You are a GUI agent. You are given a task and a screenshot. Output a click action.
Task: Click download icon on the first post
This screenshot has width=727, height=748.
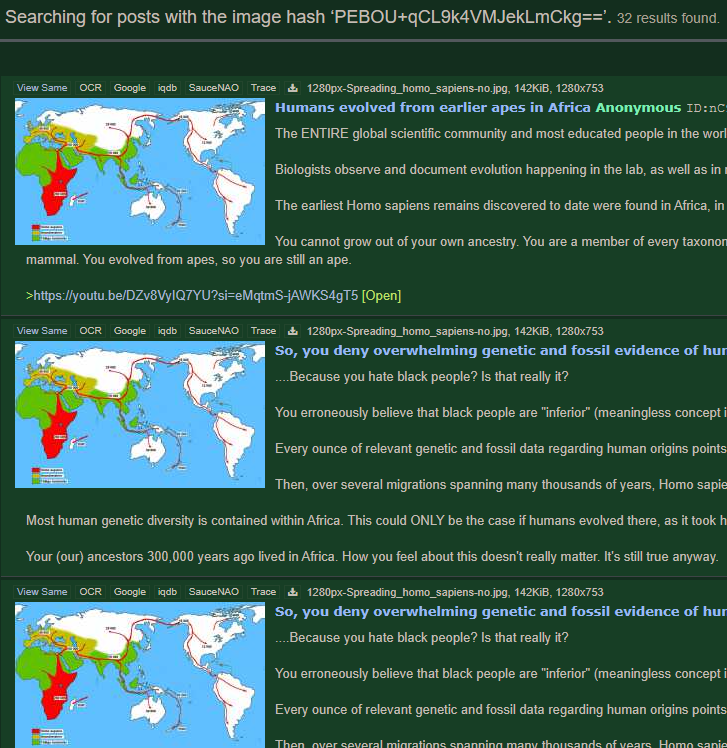[292, 88]
